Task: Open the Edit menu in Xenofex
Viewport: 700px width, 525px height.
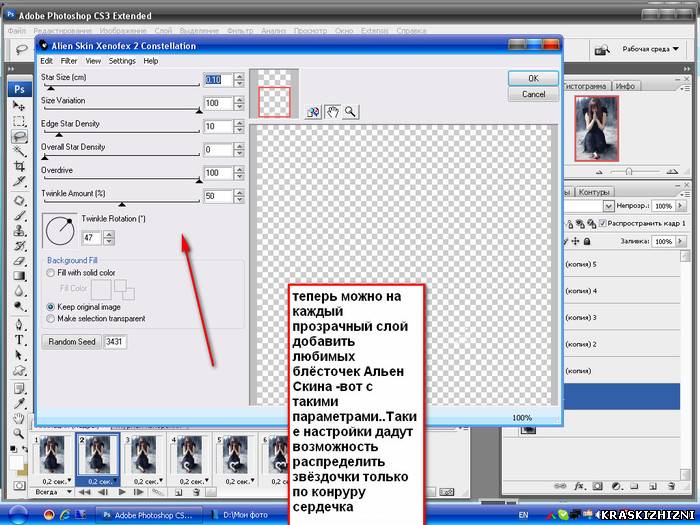Action: (46, 61)
